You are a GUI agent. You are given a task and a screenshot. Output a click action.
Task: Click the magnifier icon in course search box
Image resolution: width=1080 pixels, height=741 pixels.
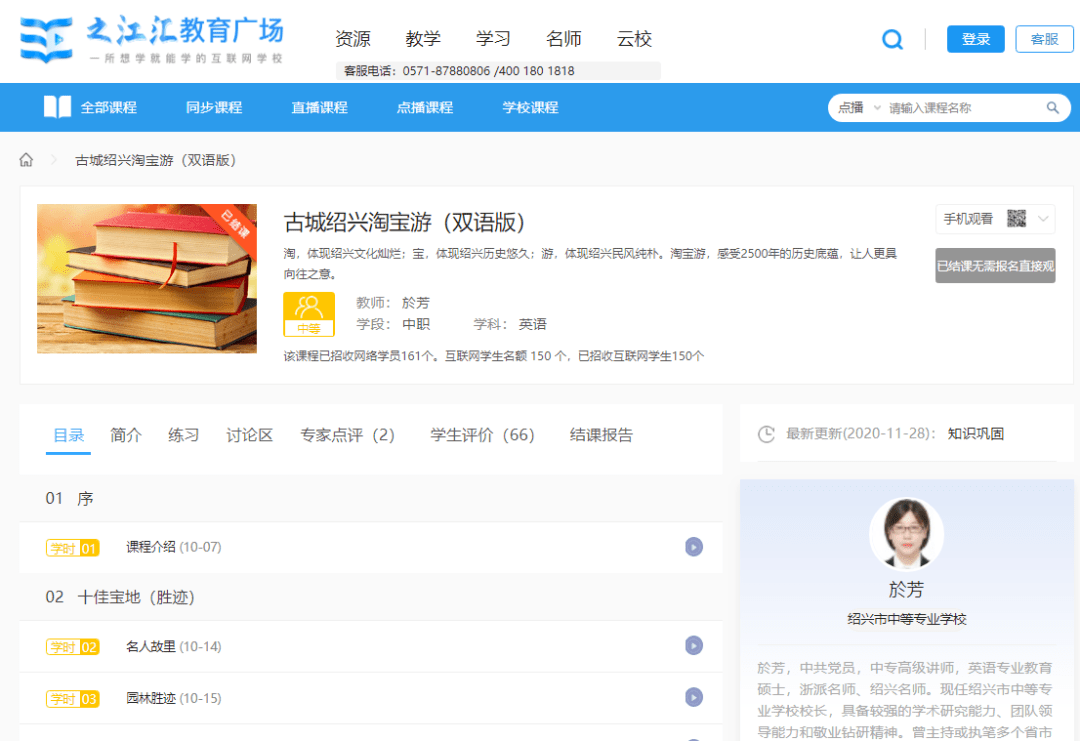[x=1053, y=108]
